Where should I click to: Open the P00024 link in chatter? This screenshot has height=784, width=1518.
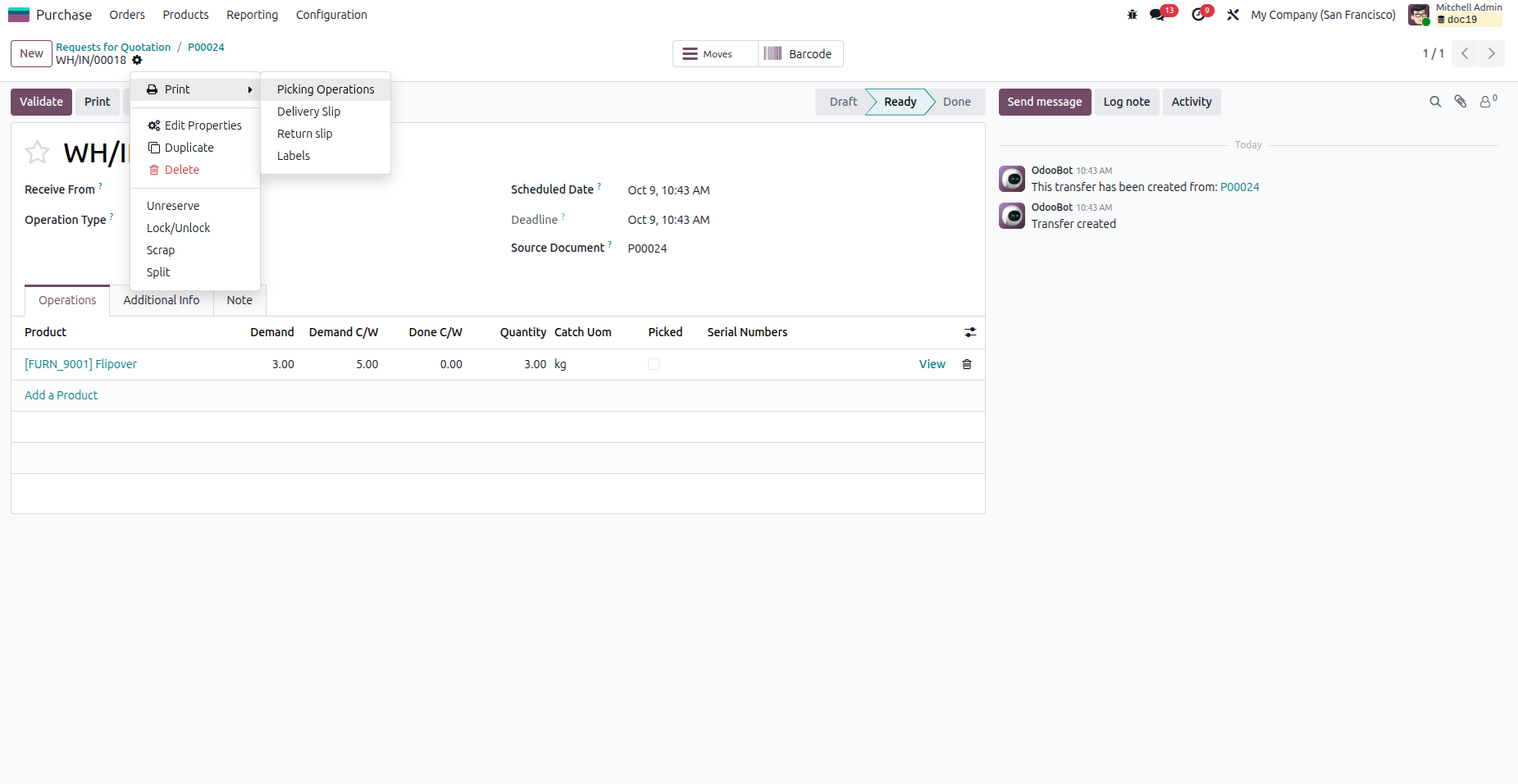point(1239,187)
